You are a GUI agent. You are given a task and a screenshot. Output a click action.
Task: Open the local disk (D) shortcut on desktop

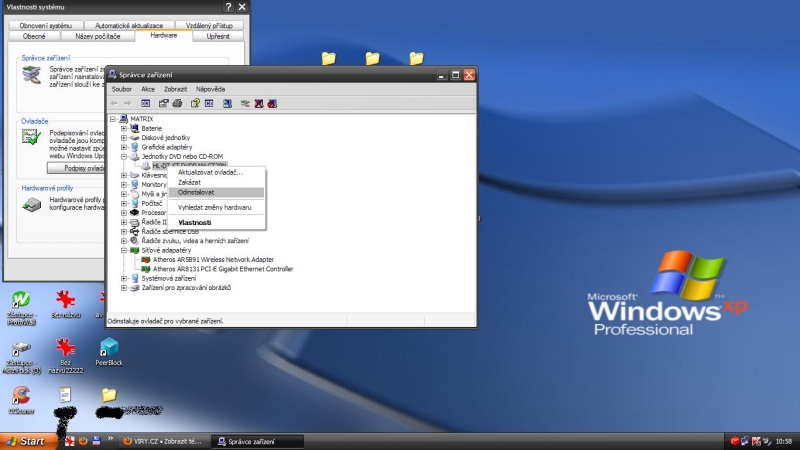click(21, 357)
